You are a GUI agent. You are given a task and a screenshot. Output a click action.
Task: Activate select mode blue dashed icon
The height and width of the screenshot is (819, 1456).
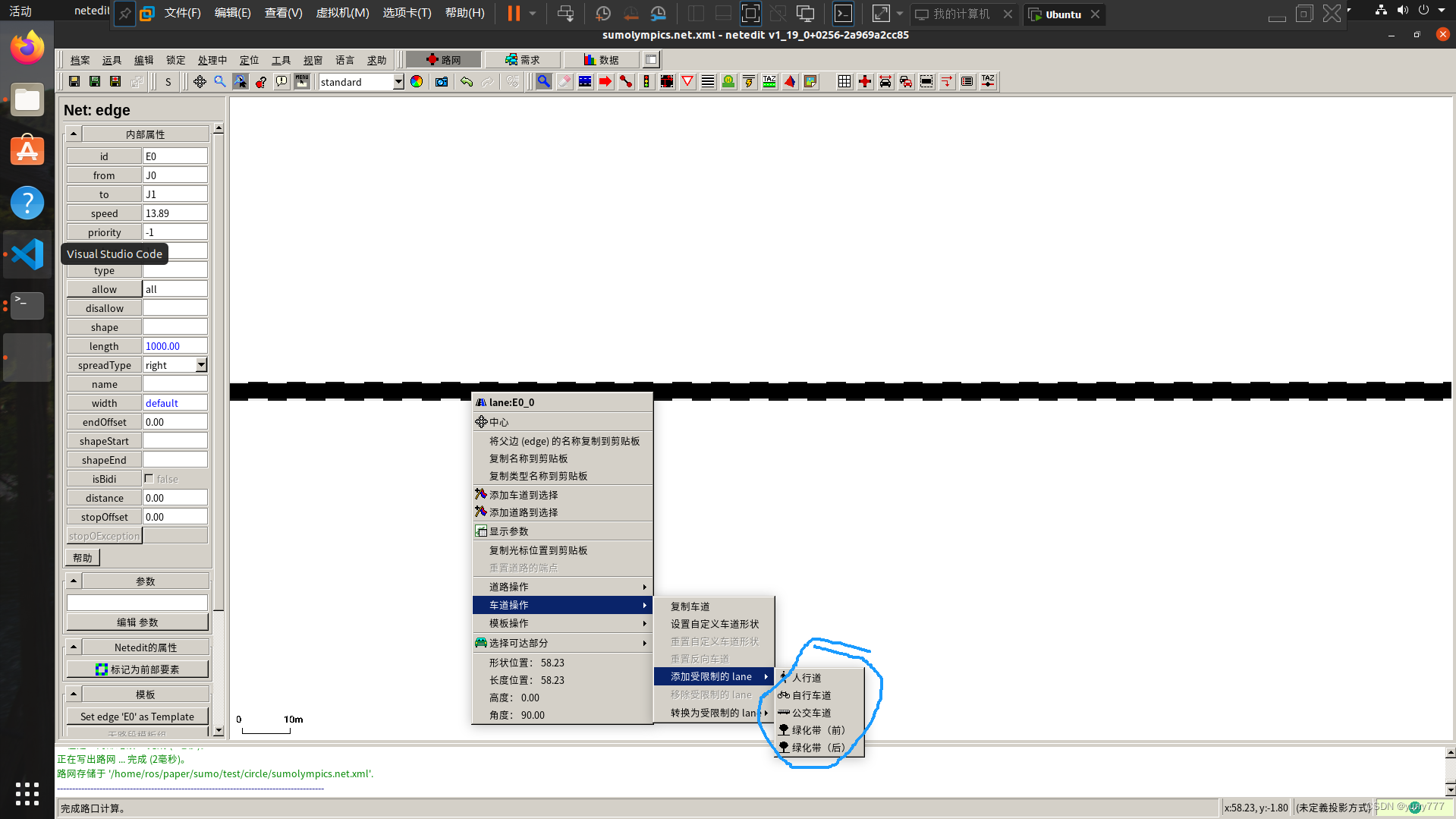click(585, 82)
